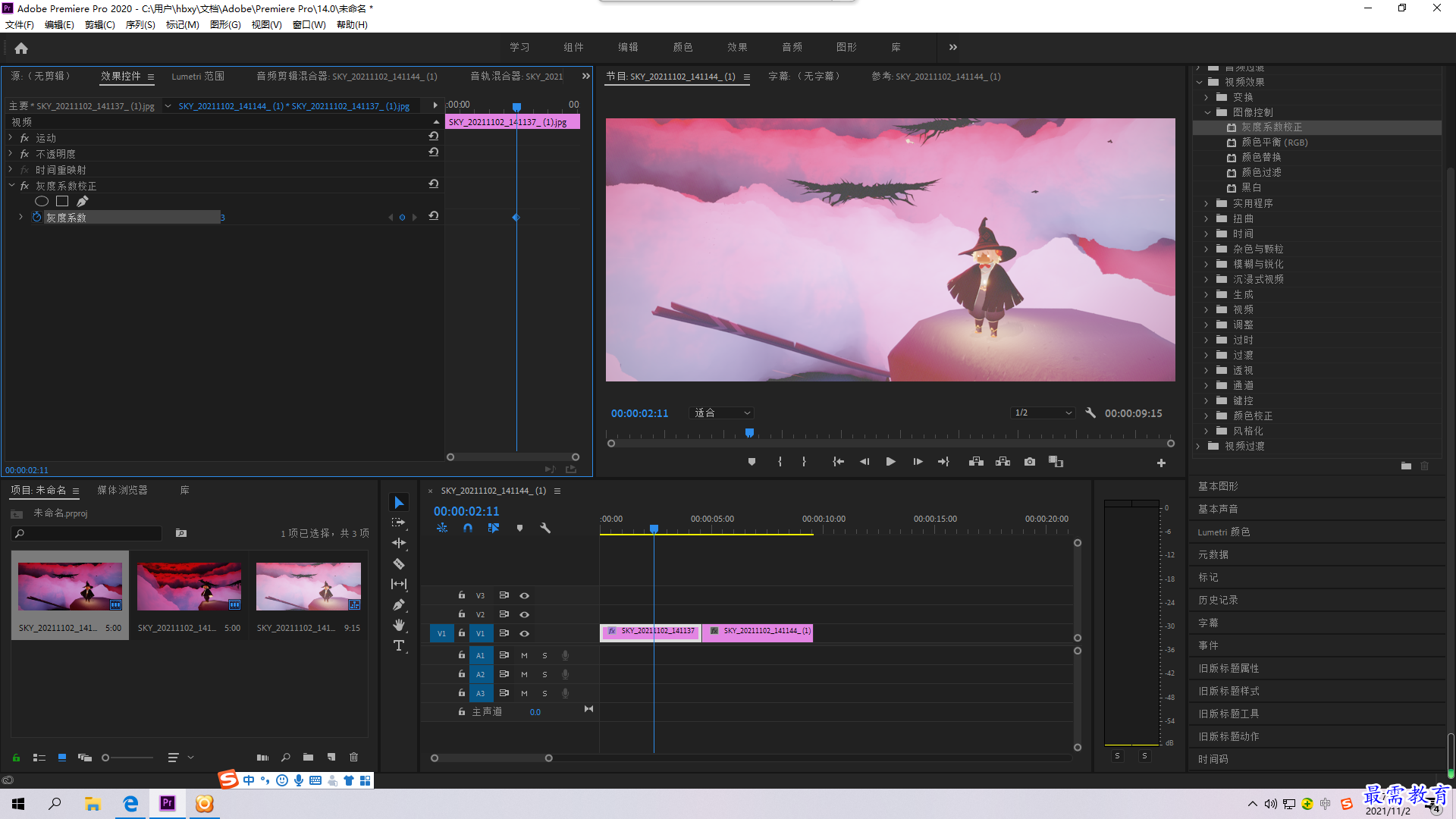The image size is (1456, 819).
Task: Delete selected item via project trash icon
Action: 353,757
